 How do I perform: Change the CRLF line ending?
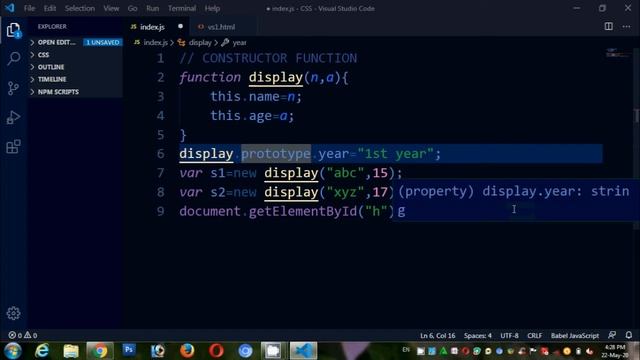coord(534,336)
